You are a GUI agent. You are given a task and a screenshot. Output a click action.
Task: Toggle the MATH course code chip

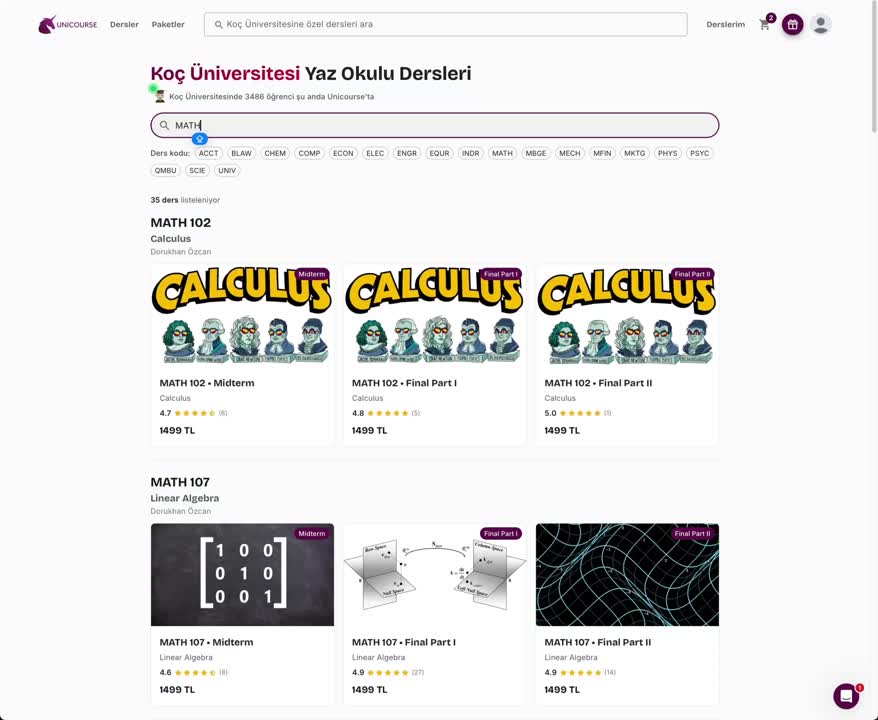(502, 153)
